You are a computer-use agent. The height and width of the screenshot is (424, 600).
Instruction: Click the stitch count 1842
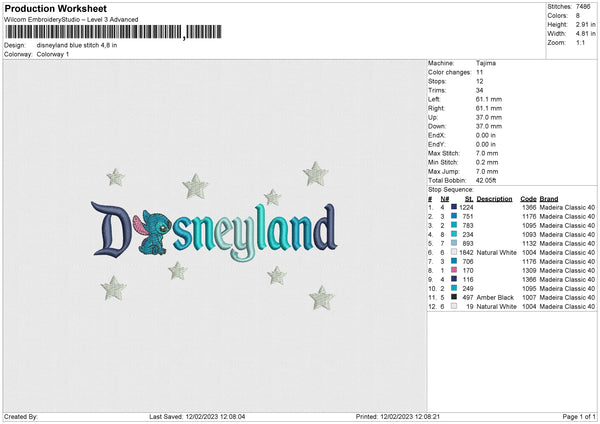point(466,253)
